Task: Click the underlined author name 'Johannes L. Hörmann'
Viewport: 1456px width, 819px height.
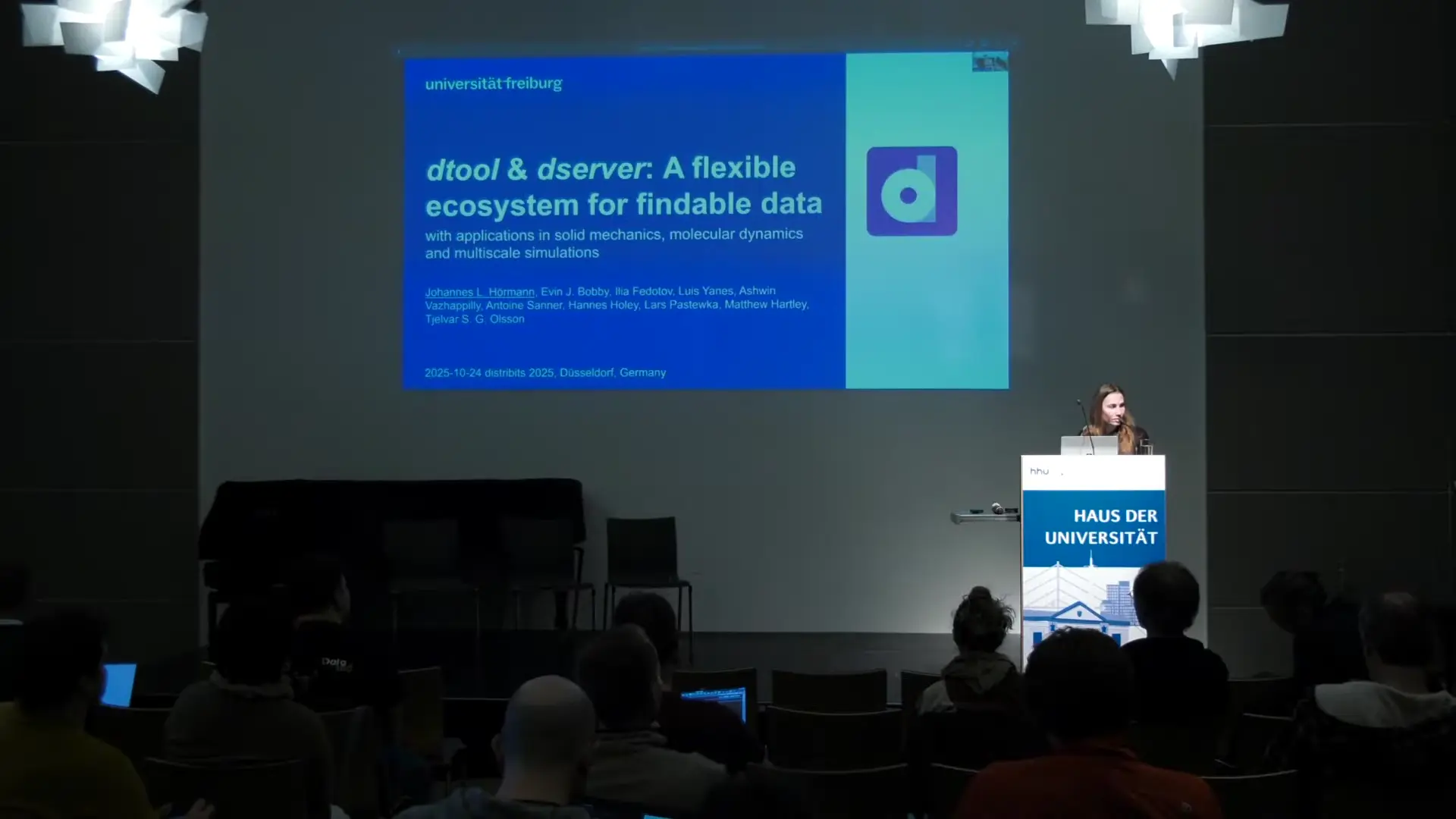Action: 479,292
